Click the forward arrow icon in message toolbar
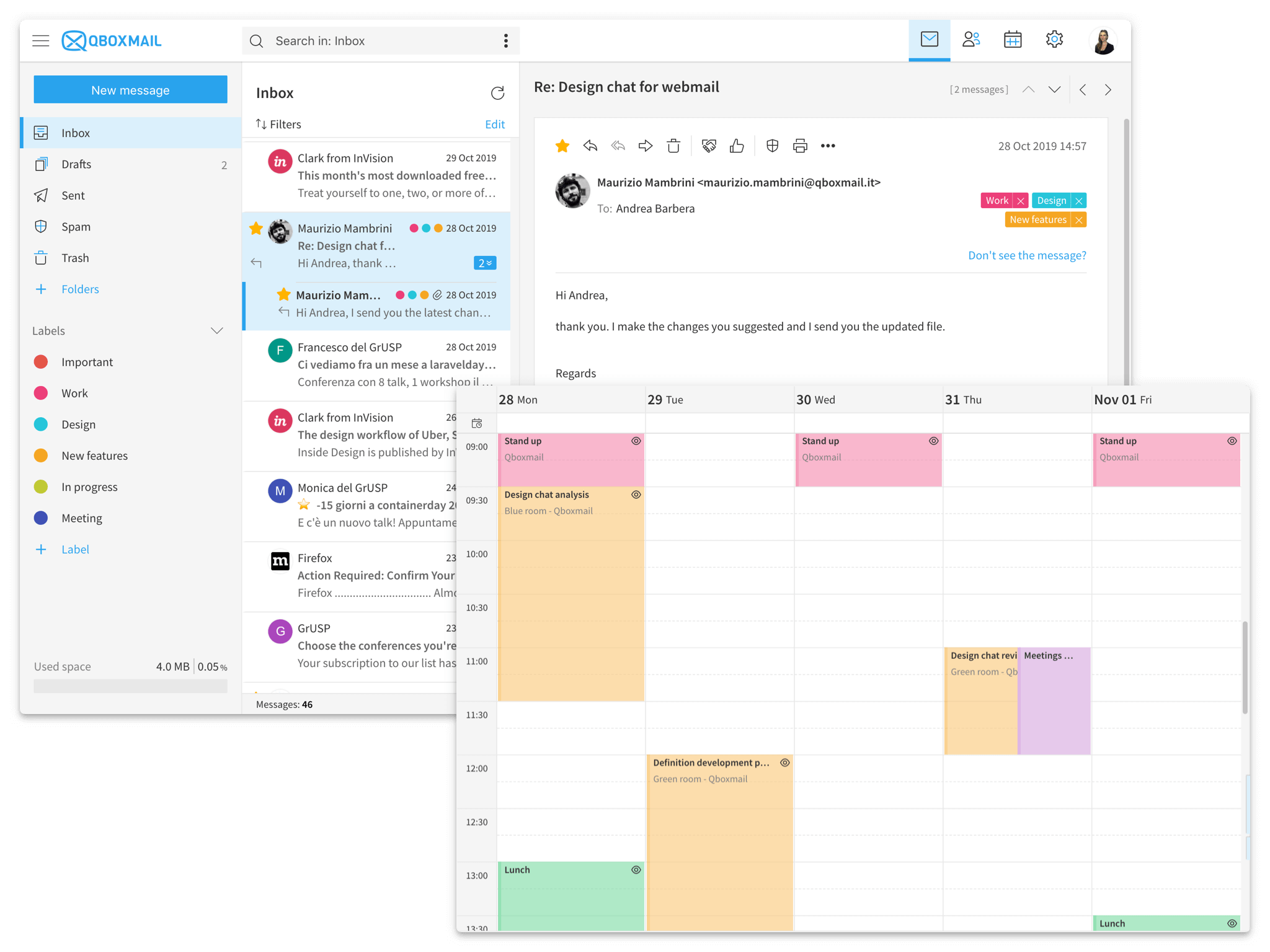 coord(646,146)
